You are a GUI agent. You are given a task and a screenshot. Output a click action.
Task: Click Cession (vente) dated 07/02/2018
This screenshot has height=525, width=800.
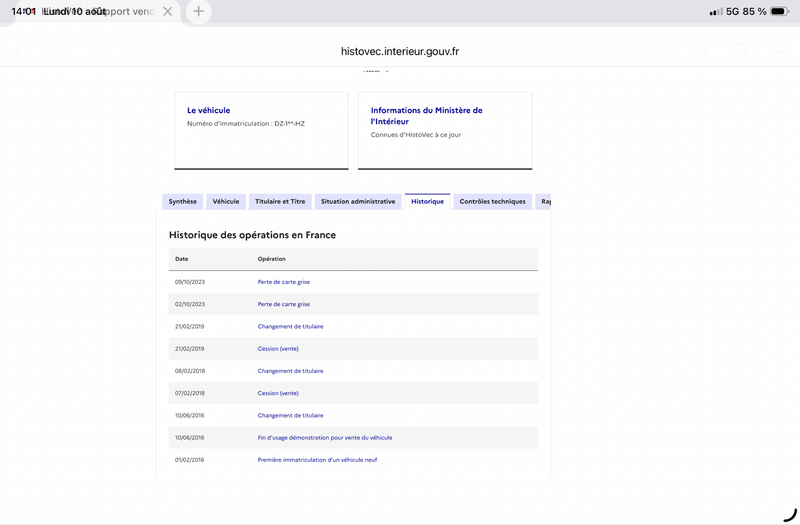(278, 393)
